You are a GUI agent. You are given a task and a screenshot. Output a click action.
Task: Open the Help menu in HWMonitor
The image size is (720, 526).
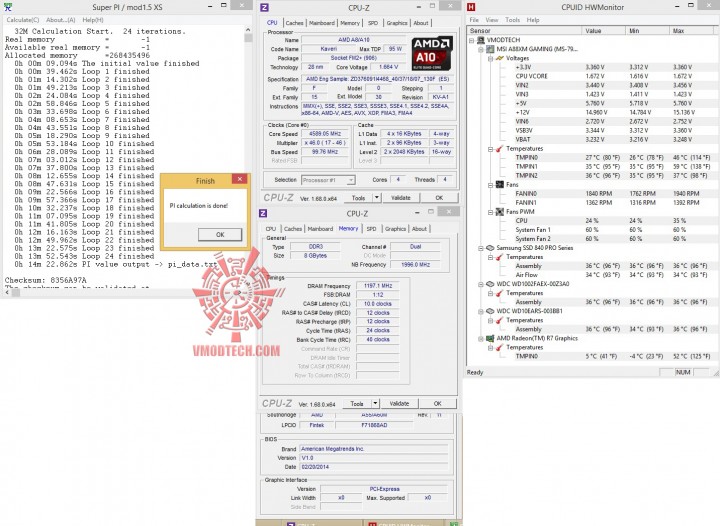pyautogui.click(x=533, y=20)
